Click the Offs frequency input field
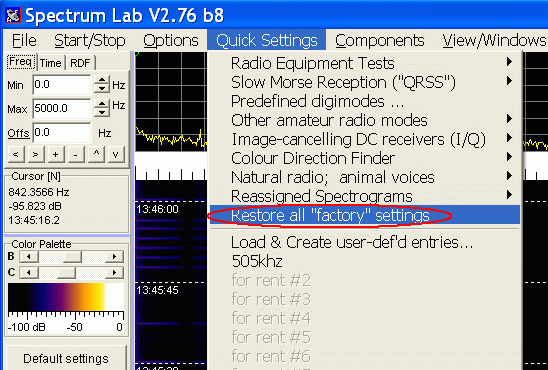 (62, 132)
